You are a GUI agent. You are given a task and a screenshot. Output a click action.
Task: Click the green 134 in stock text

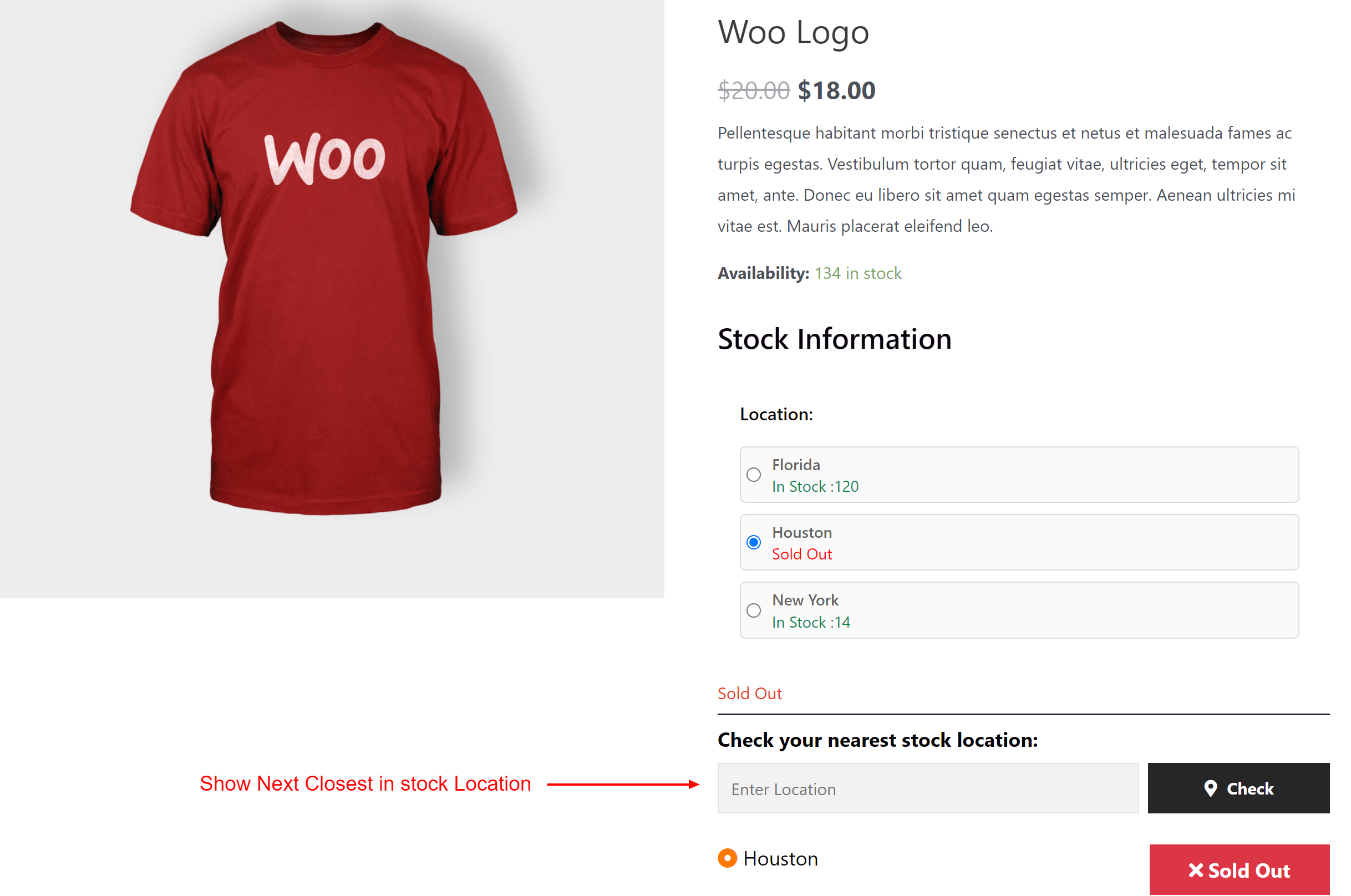[x=858, y=273]
